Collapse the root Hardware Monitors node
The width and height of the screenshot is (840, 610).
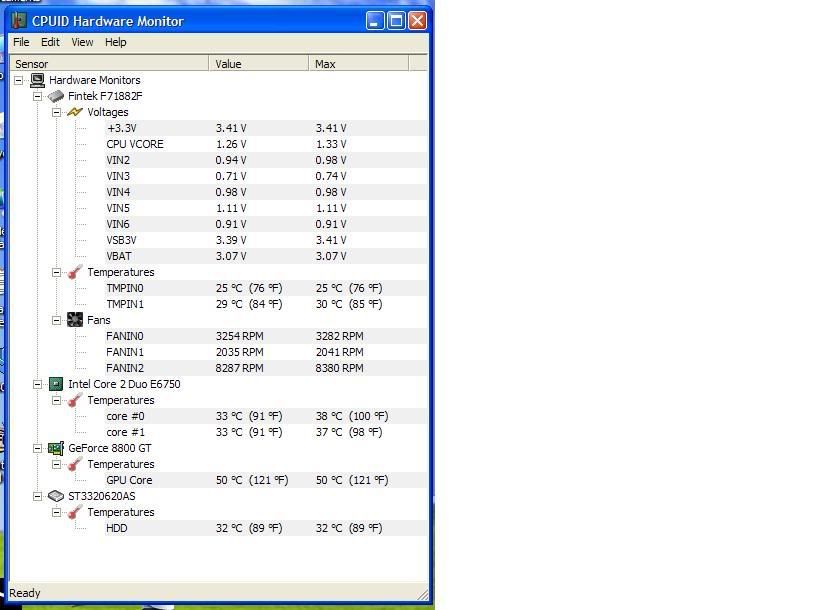tap(19, 80)
